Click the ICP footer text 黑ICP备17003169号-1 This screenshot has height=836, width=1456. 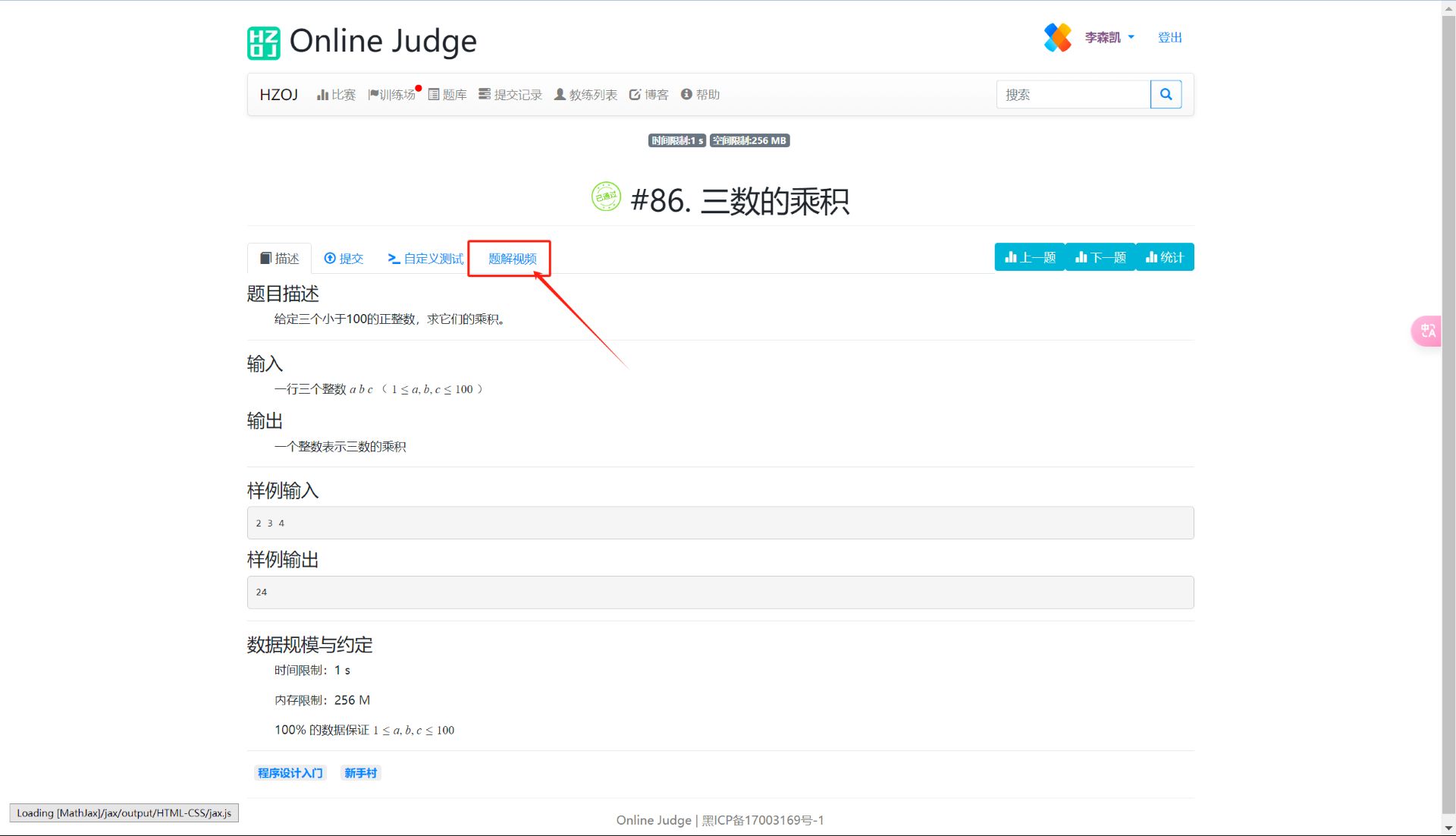[x=763, y=820]
